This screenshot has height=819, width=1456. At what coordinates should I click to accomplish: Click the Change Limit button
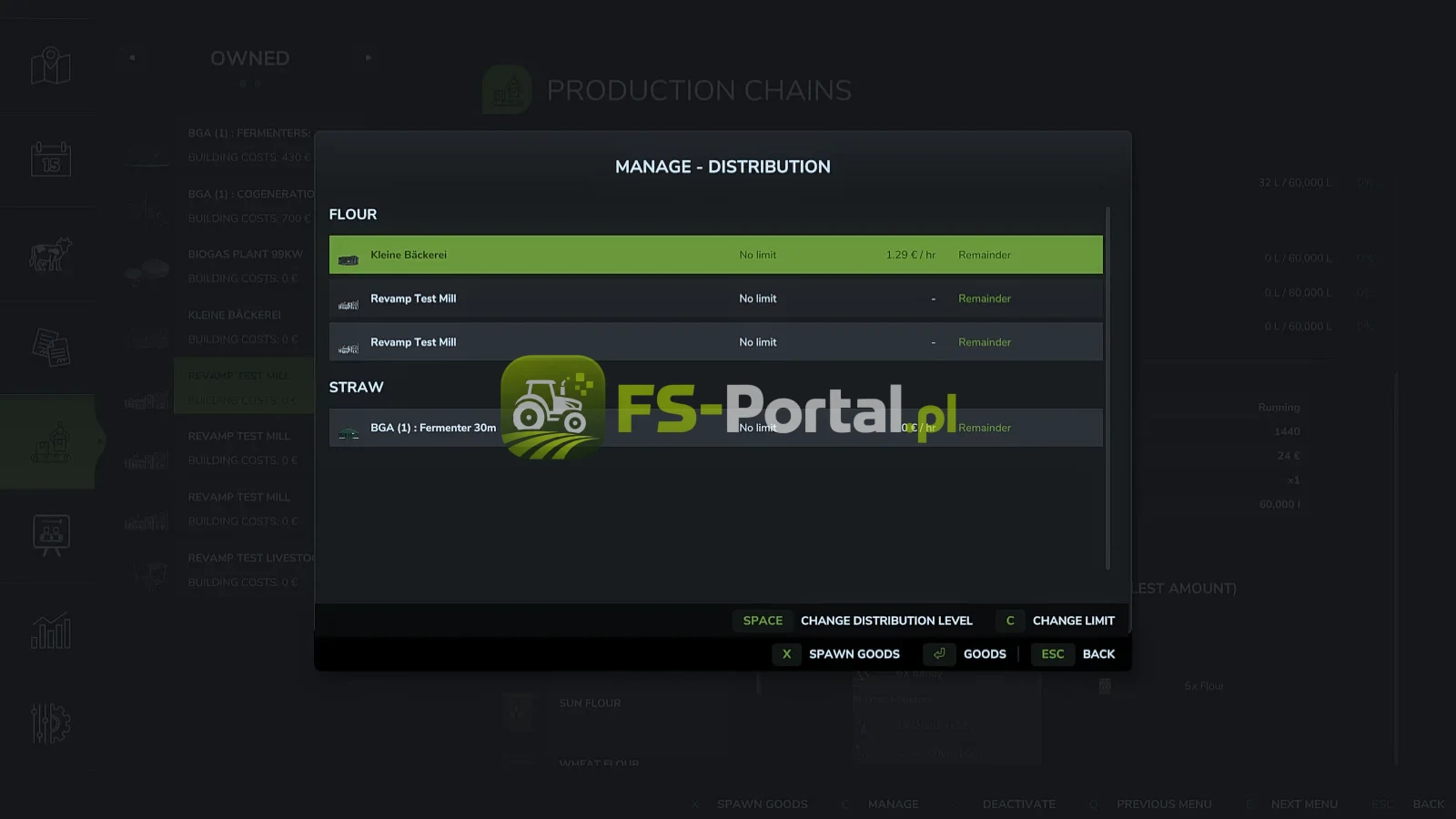(x=1056, y=621)
